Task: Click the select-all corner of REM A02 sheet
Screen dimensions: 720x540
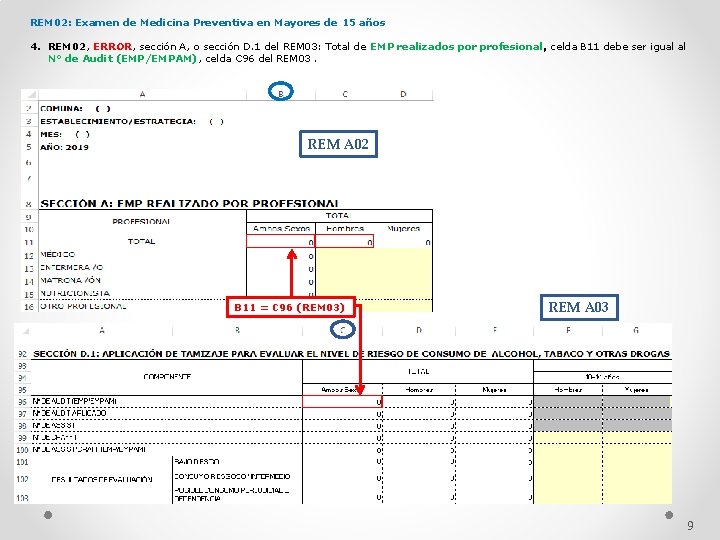Action: pyautogui.click(x=30, y=94)
